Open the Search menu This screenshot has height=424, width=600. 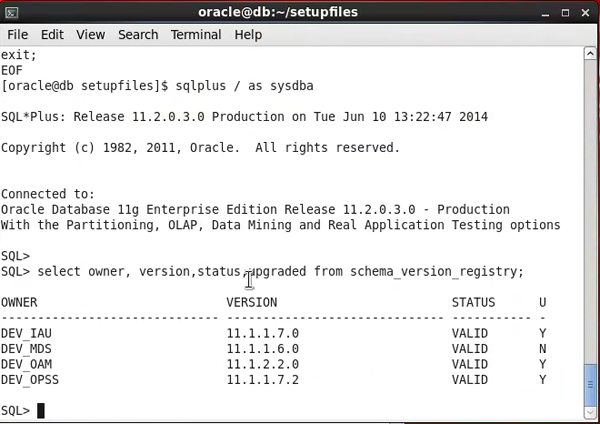tap(138, 35)
